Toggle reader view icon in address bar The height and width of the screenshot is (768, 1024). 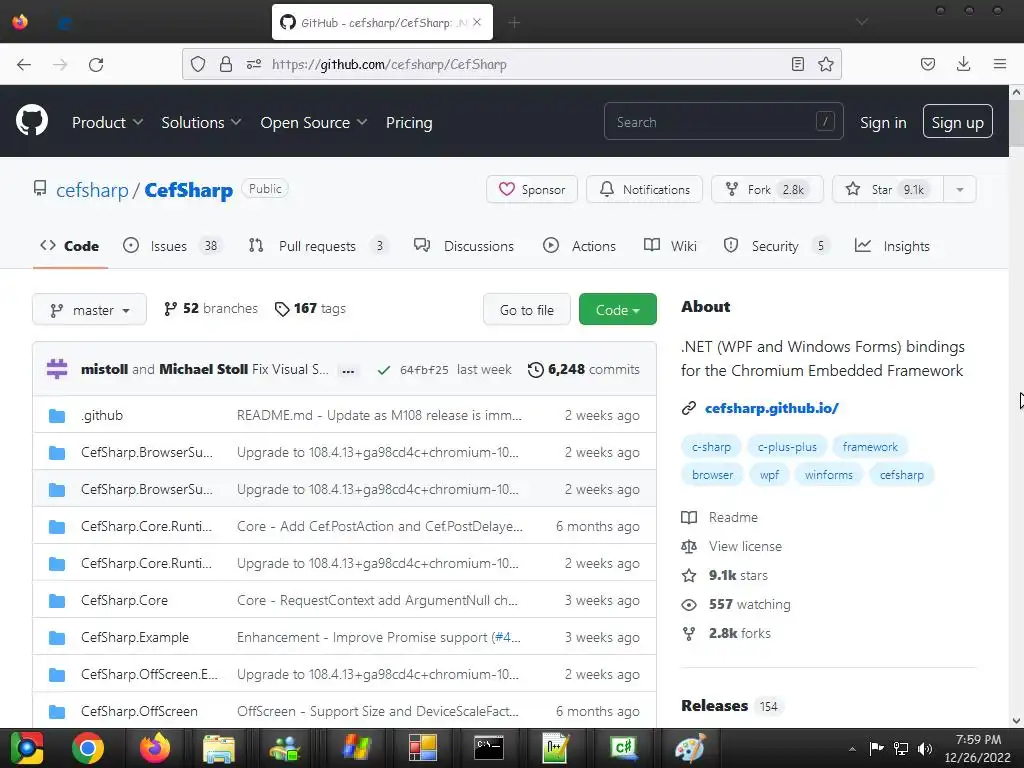(x=797, y=64)
